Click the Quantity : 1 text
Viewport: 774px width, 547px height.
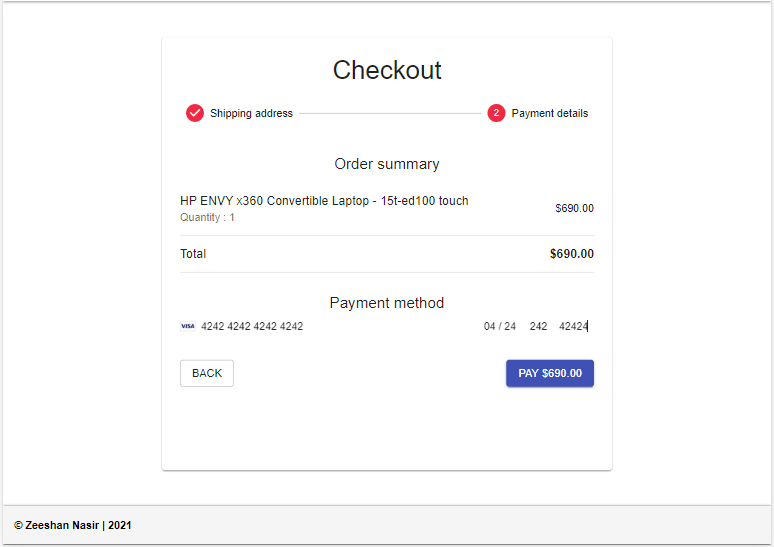click(207, 217)
